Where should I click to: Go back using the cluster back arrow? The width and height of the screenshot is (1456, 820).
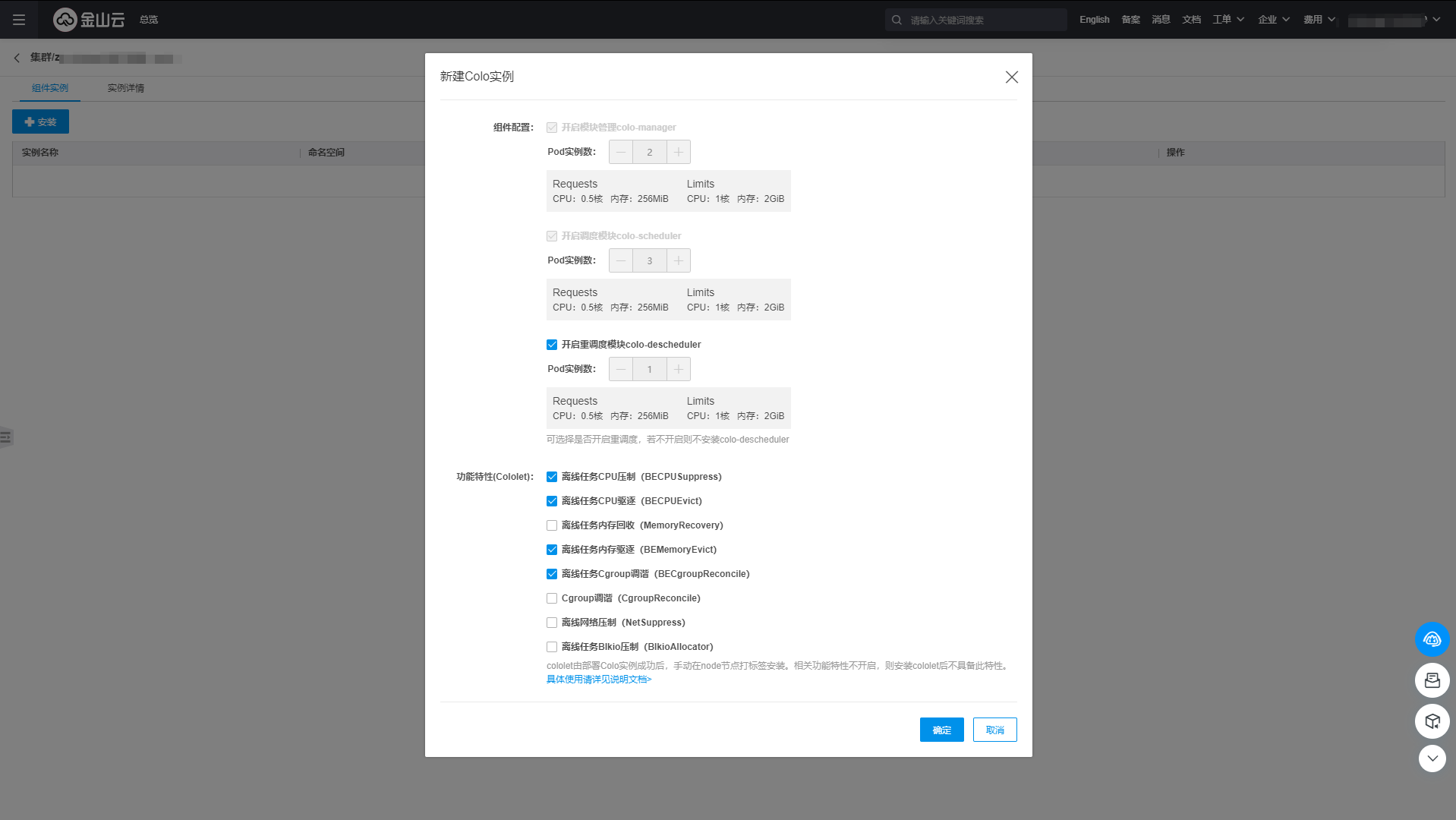coord(17,58)
